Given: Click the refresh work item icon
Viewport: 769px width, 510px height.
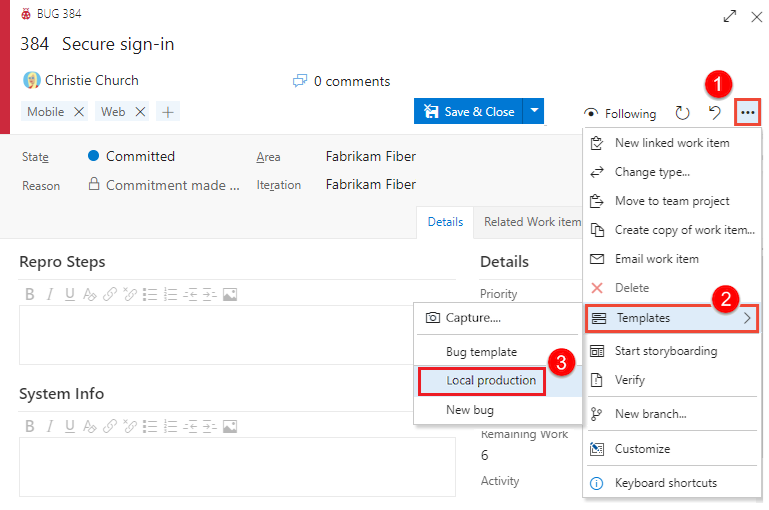Looking at the screenshot, I should [682, 113].
